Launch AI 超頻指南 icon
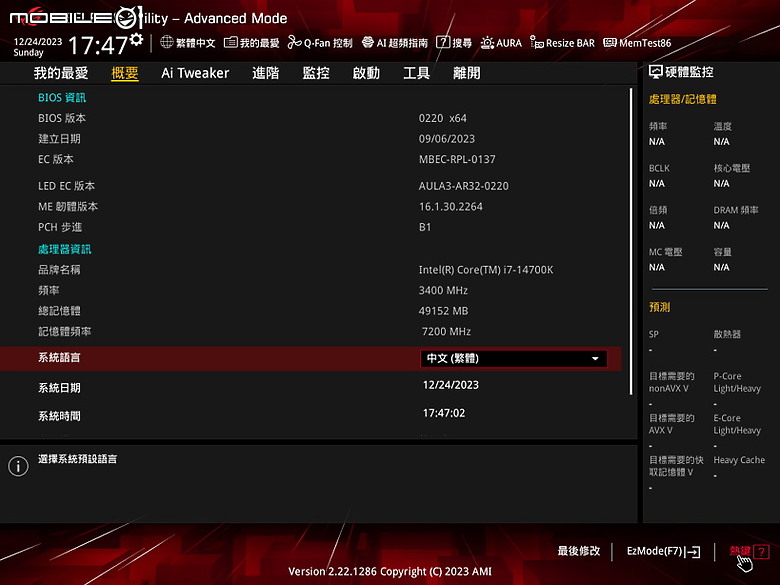The height and width of the screenshot is (585, 780). pos(368,42)
